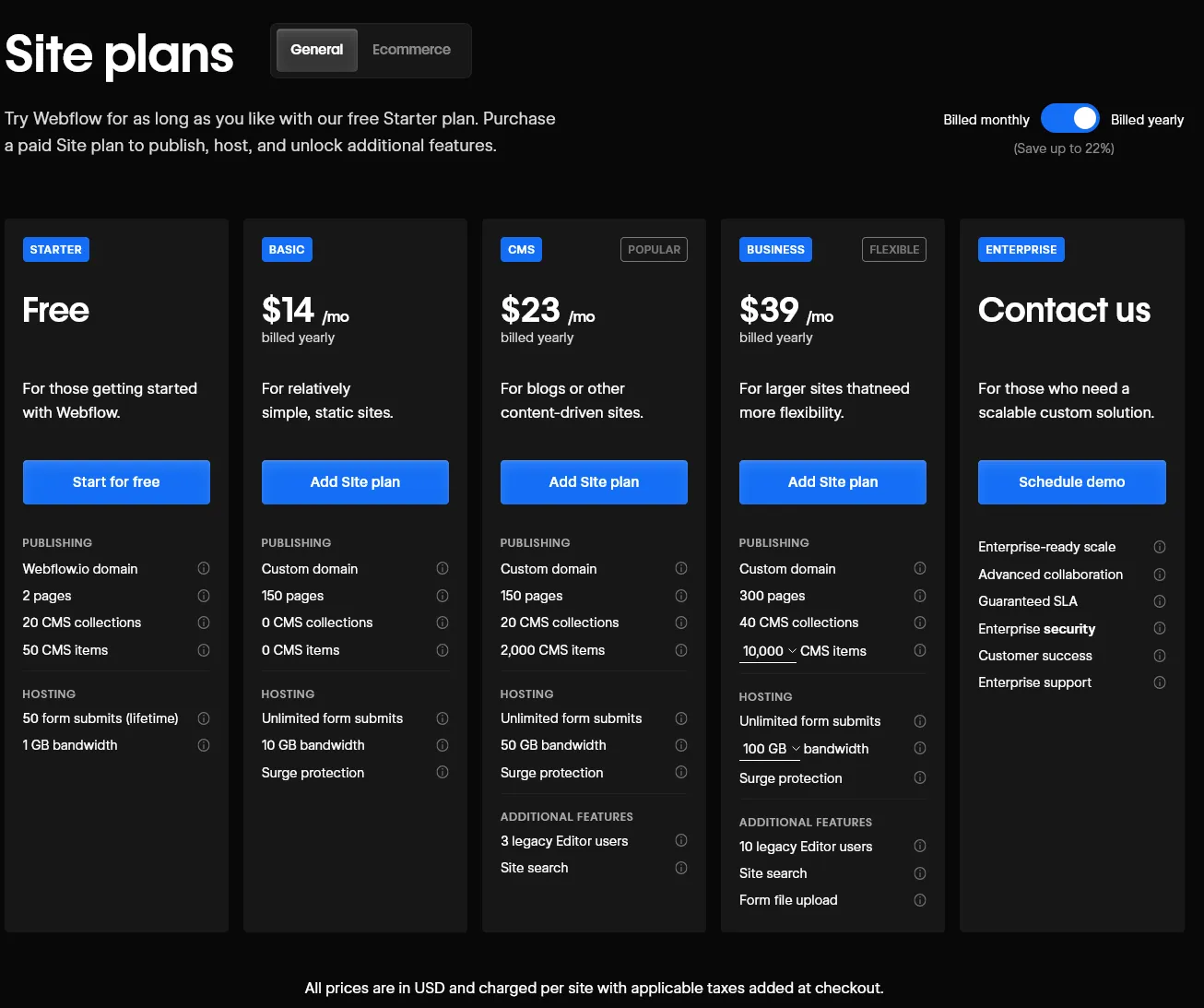1204x1008 pixels.
Task: Click info icon for 50 form submits (lifetime)
Action: (204, 718)
